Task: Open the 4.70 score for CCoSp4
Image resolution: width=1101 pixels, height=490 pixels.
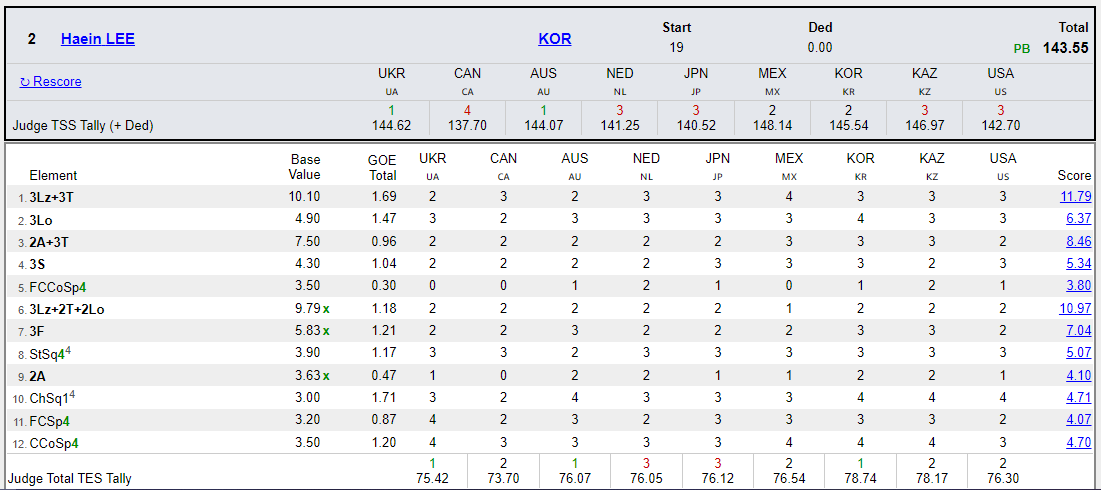Action: (x=1078, y=442)
